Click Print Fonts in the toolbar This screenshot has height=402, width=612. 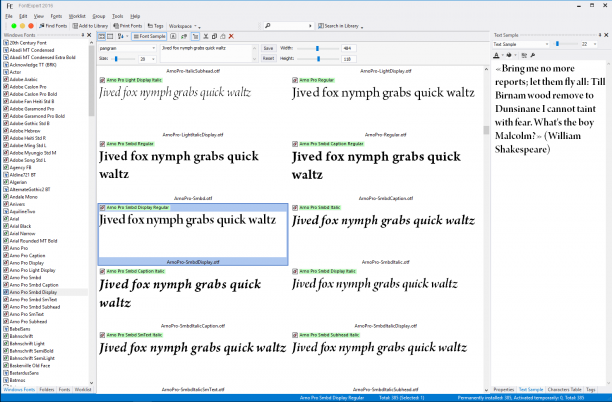click(x=128, y=26)
